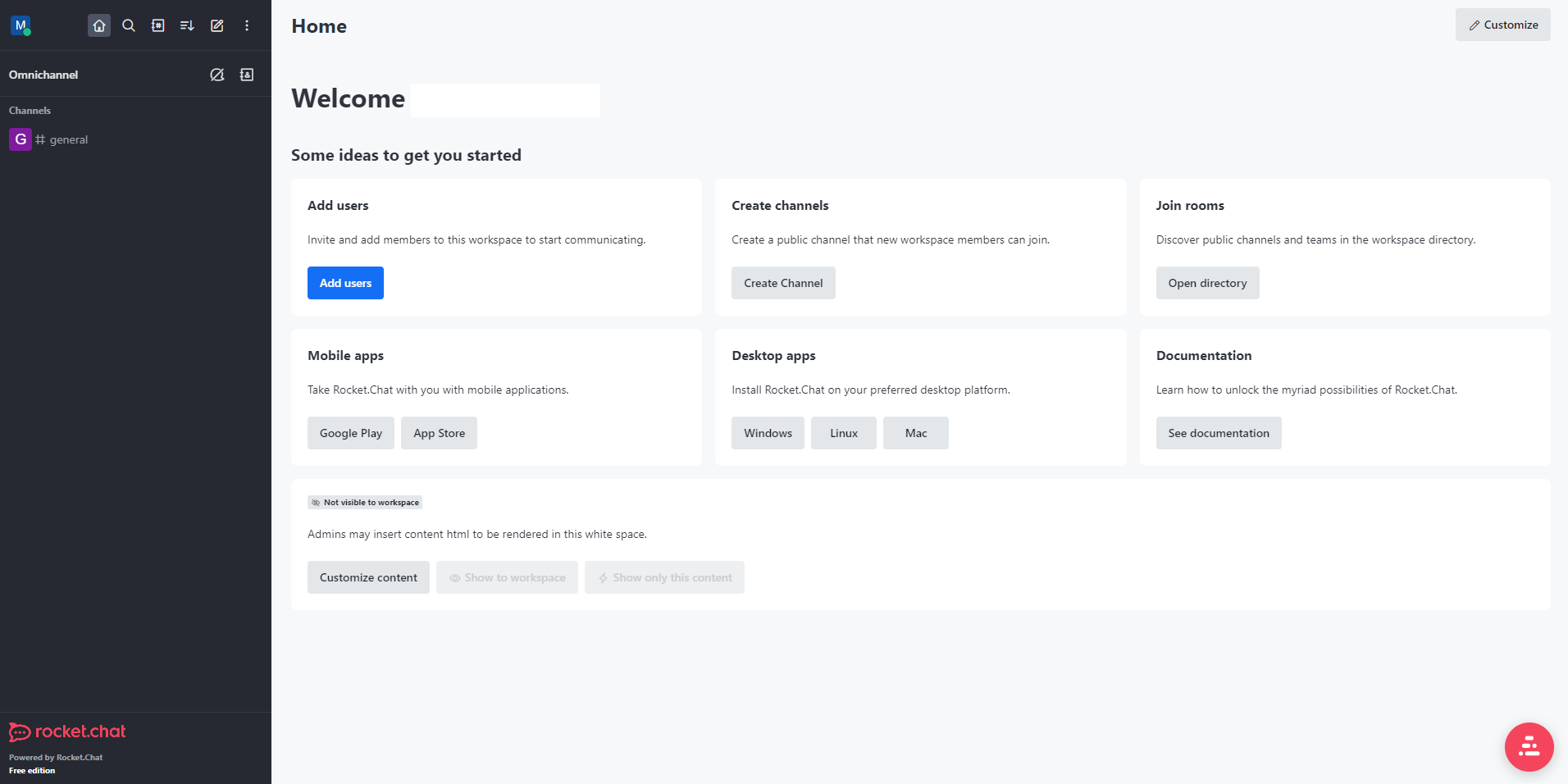Click the purple G channel avatar
The width and height of the screenshot is (1568, 784).
pos(21,139)
